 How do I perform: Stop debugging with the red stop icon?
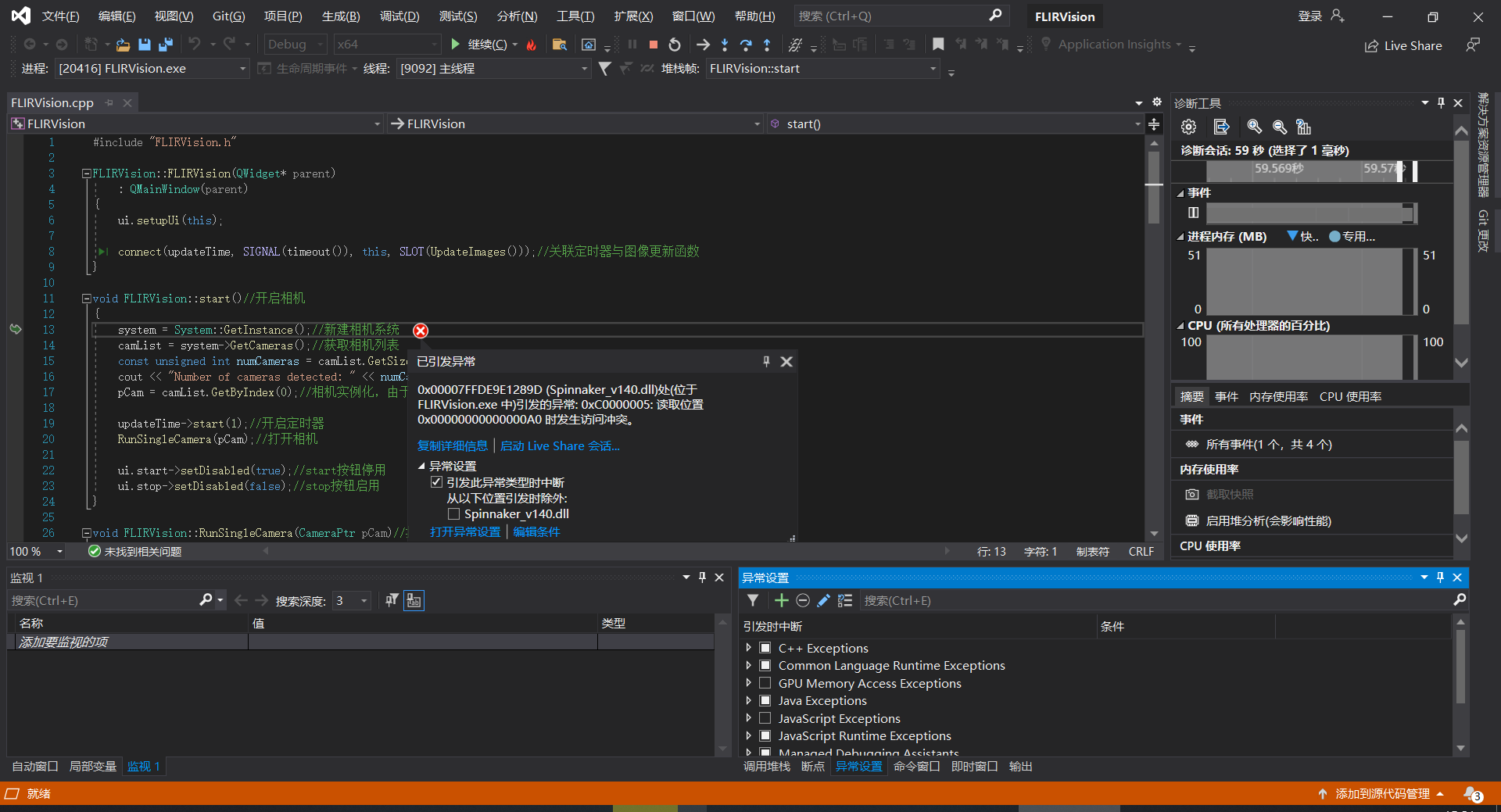[x=654, y=45]
